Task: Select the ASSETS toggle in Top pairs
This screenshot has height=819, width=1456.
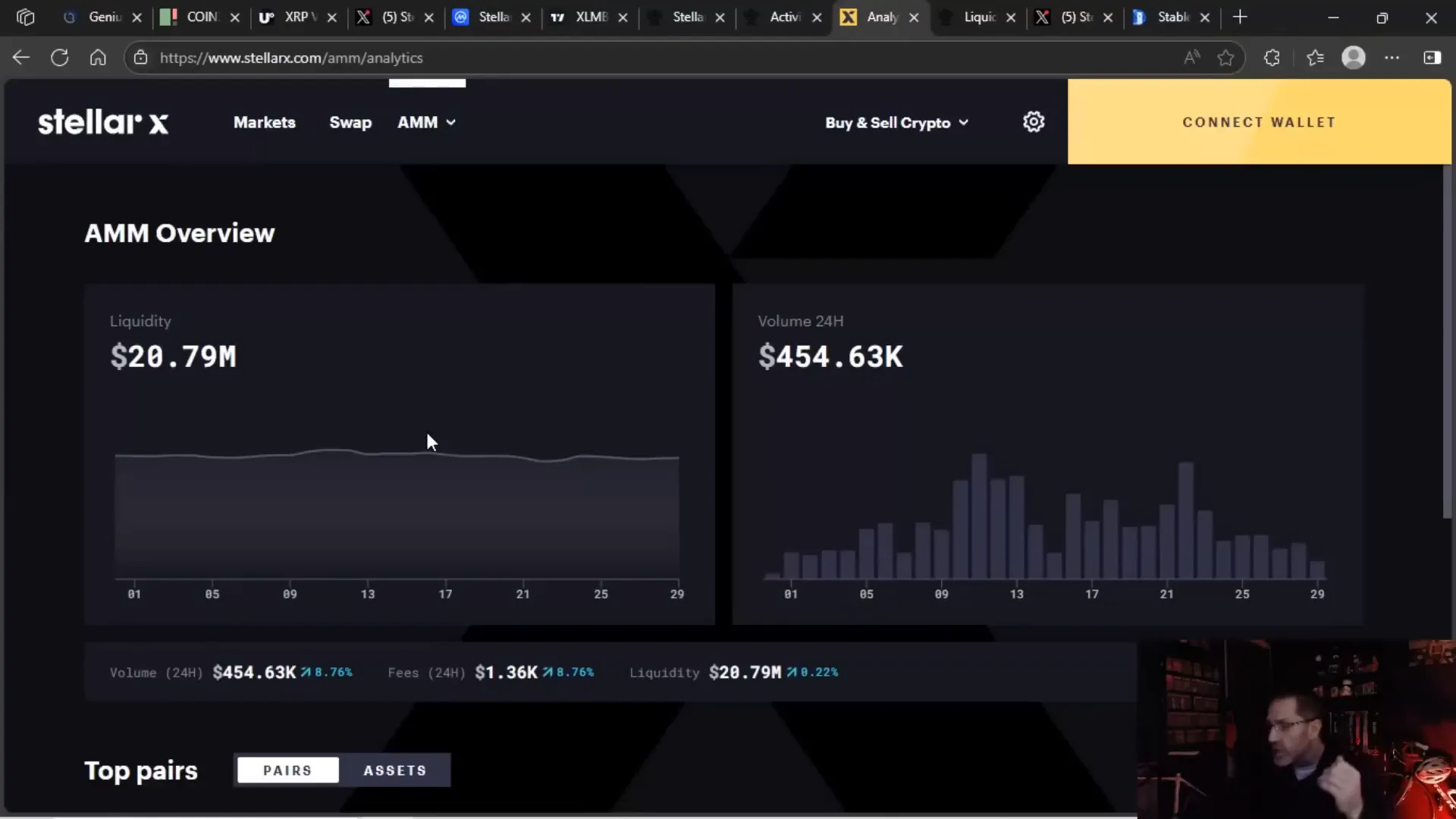Action: tap(394, 770)
